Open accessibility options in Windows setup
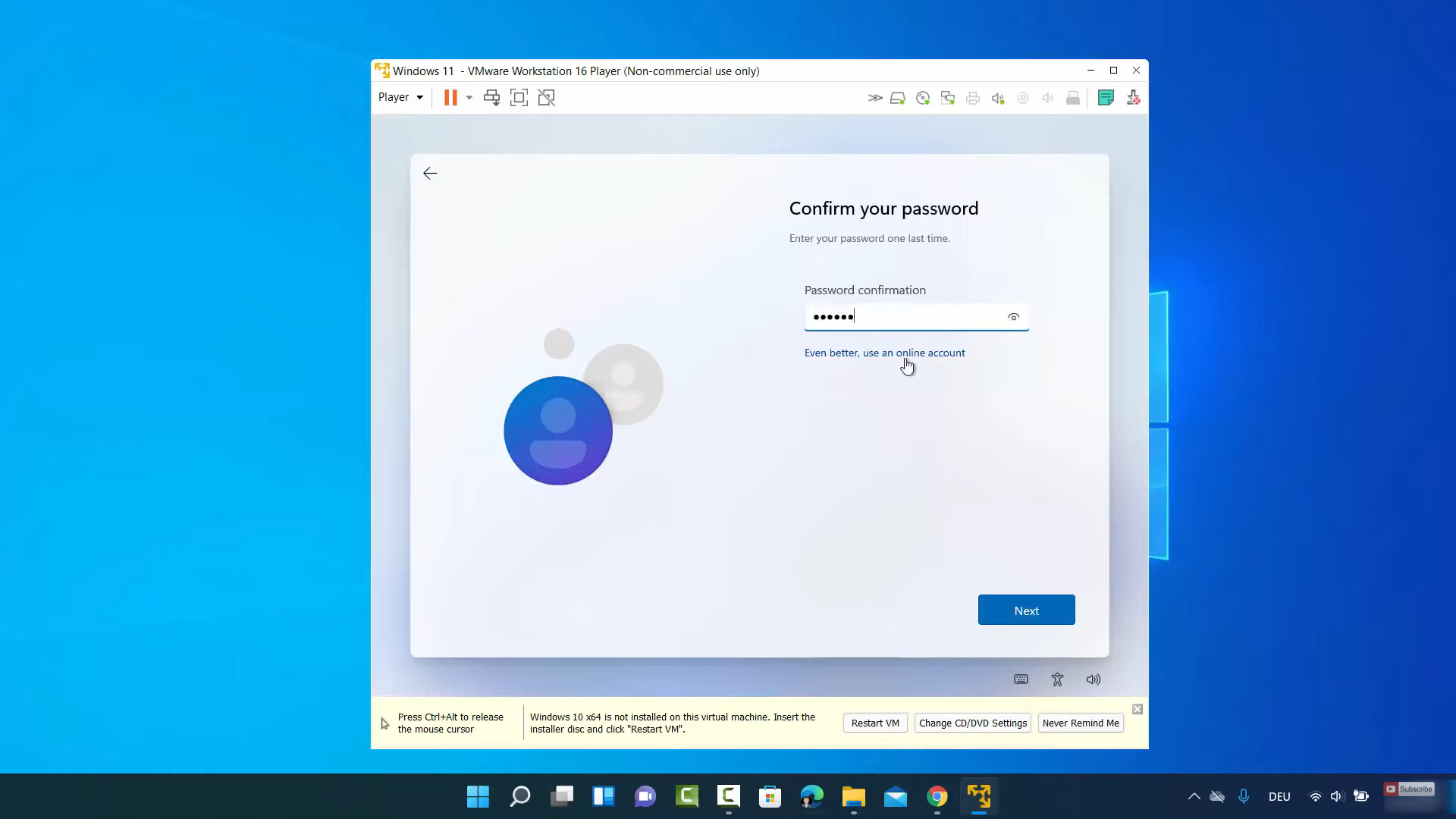The width and height of the screenshot is (1456, 819). [1057, 679]
